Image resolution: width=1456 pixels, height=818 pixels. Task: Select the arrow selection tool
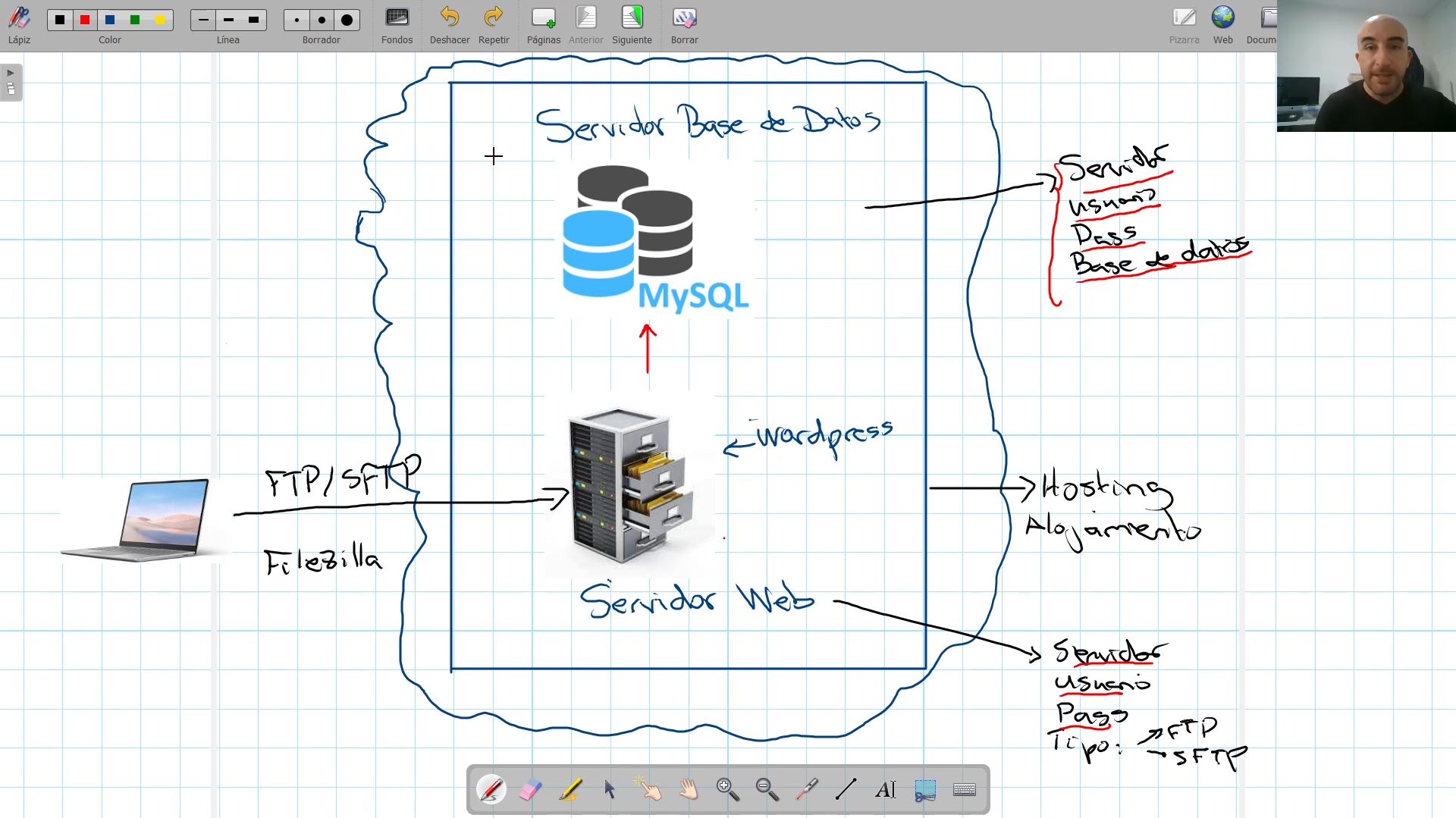609,790
